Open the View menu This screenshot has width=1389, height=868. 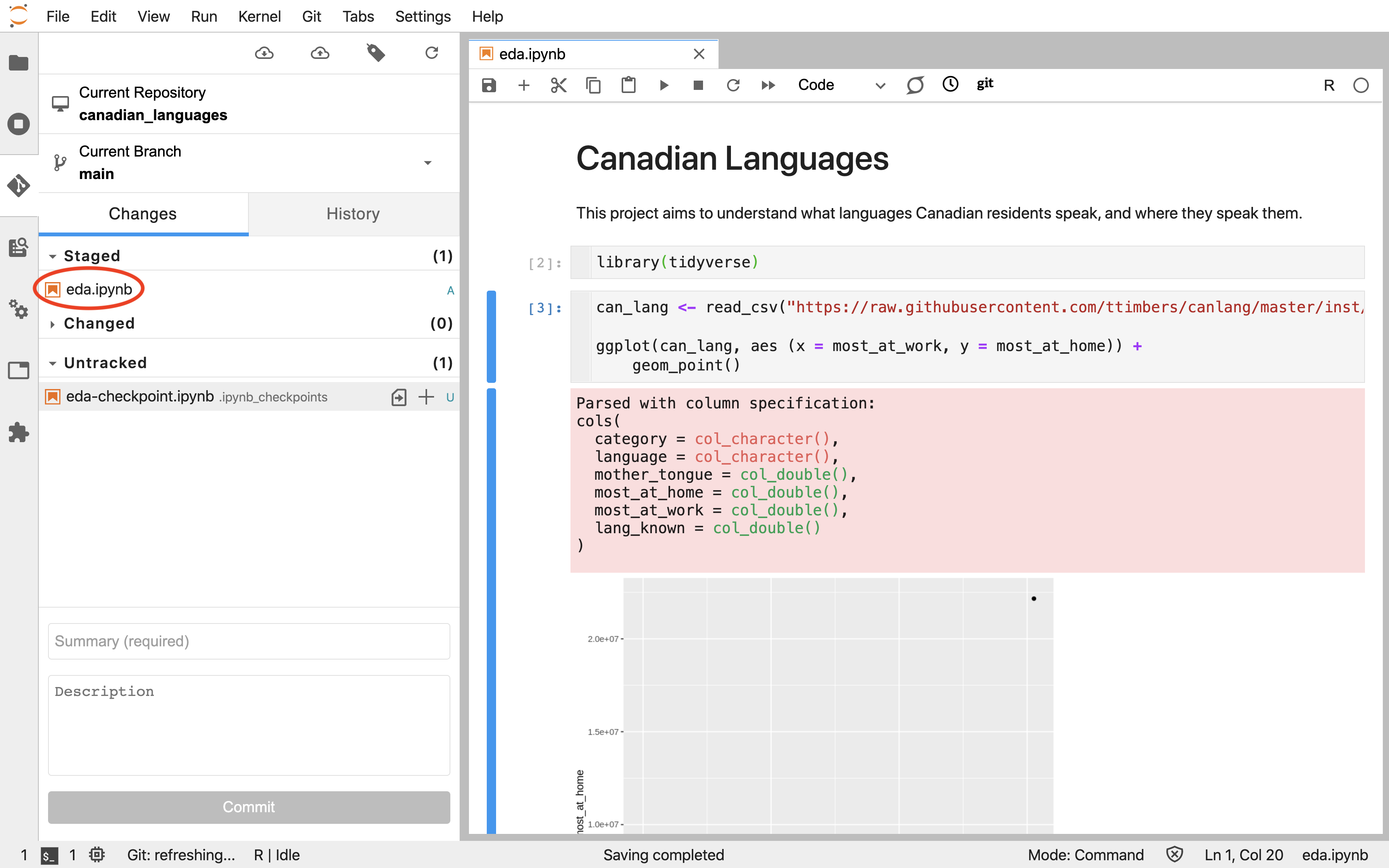pyautogui.click(x=153, y=17)
